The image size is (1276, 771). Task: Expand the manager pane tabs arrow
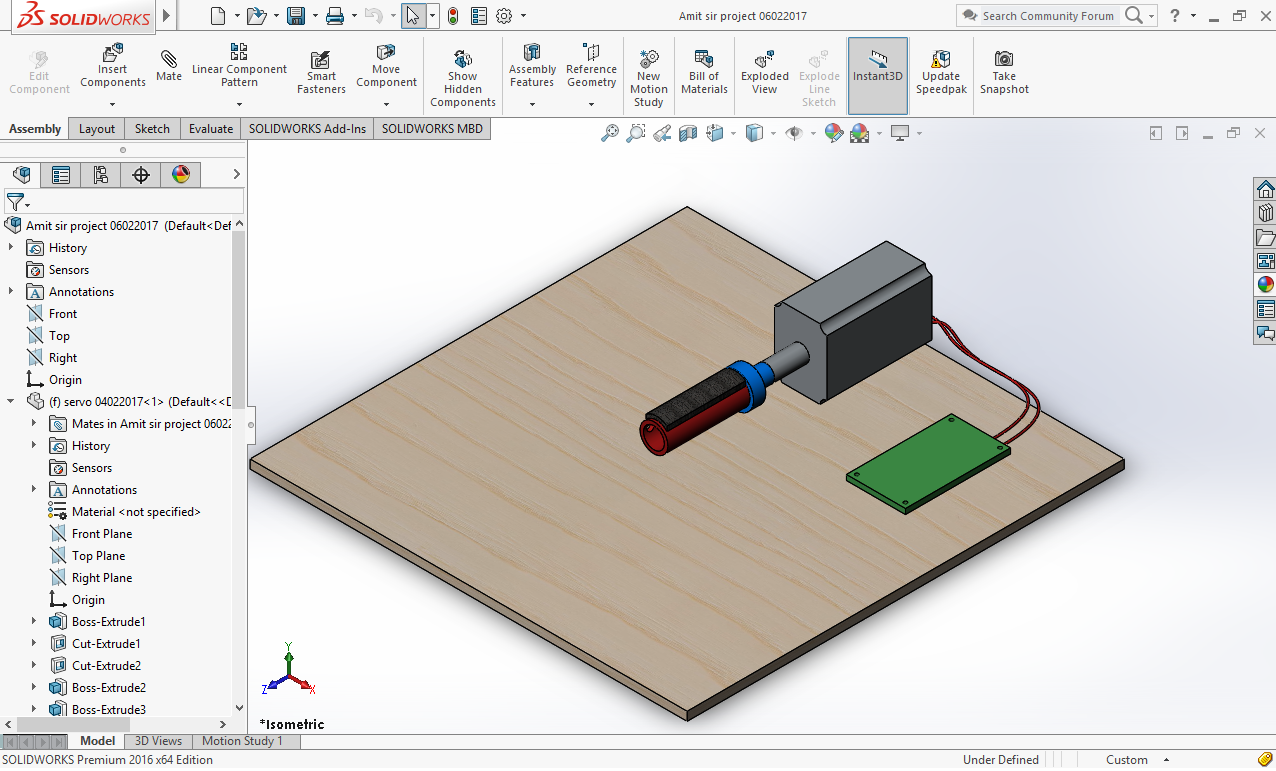237,175
